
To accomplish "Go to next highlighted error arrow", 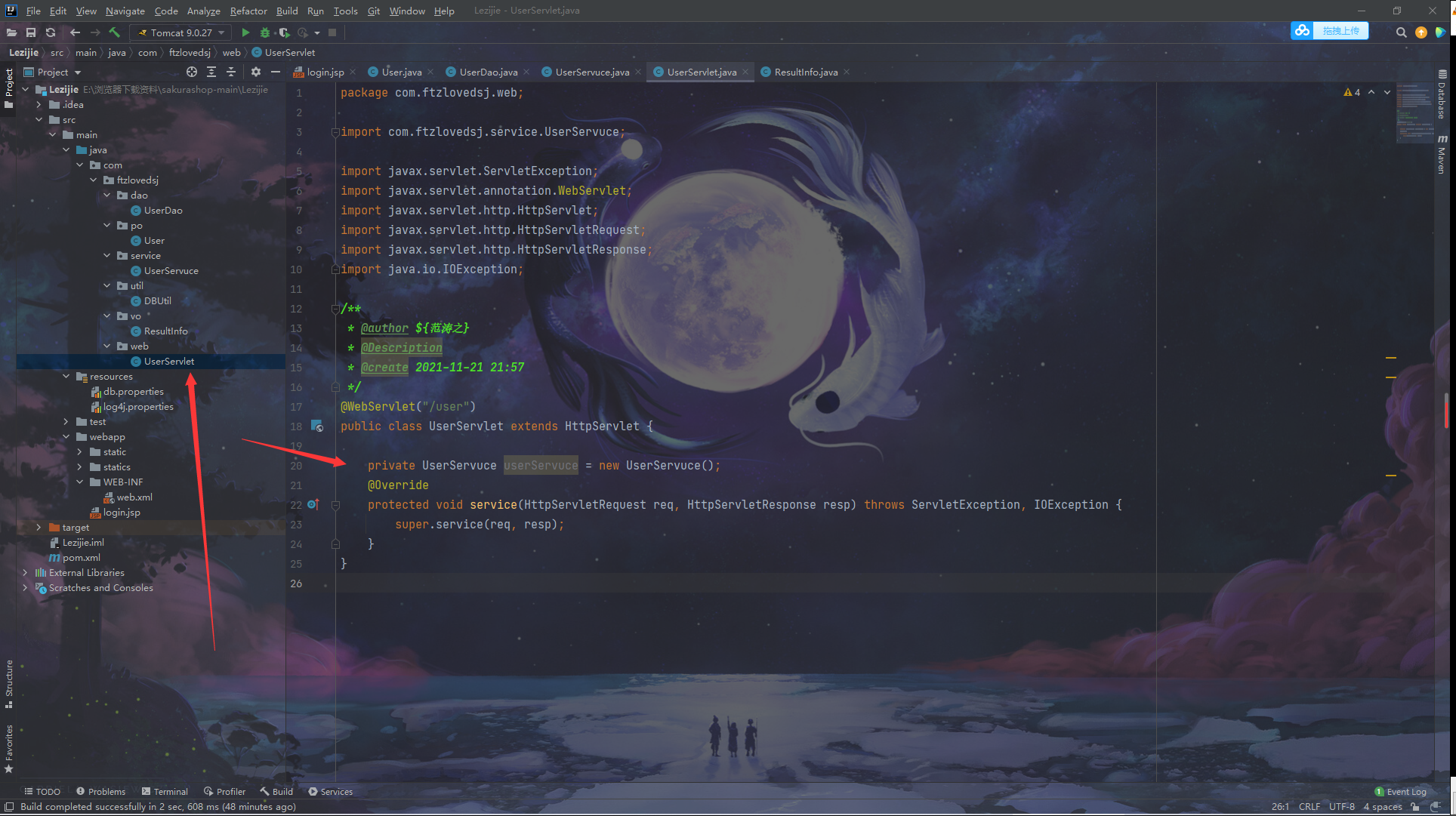I will (1387, 92).
